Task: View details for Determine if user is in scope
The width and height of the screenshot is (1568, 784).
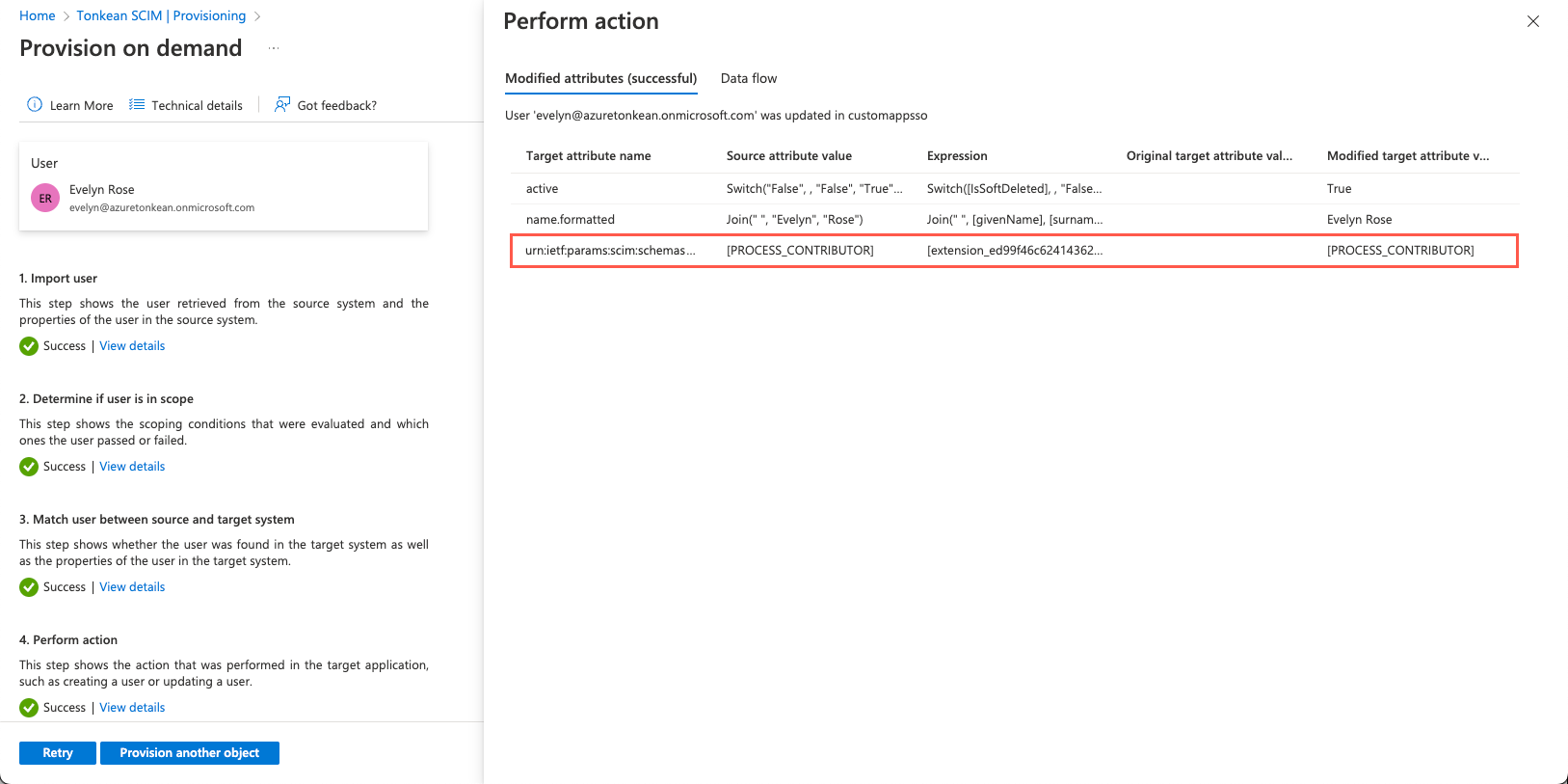Action: [x=132, y=467]
